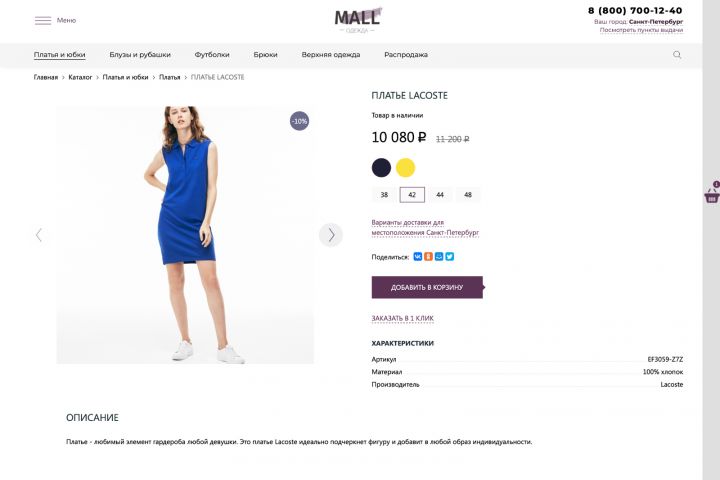Open the Блузы и рубашки category
720x480 pixels.
pos(140,55)
